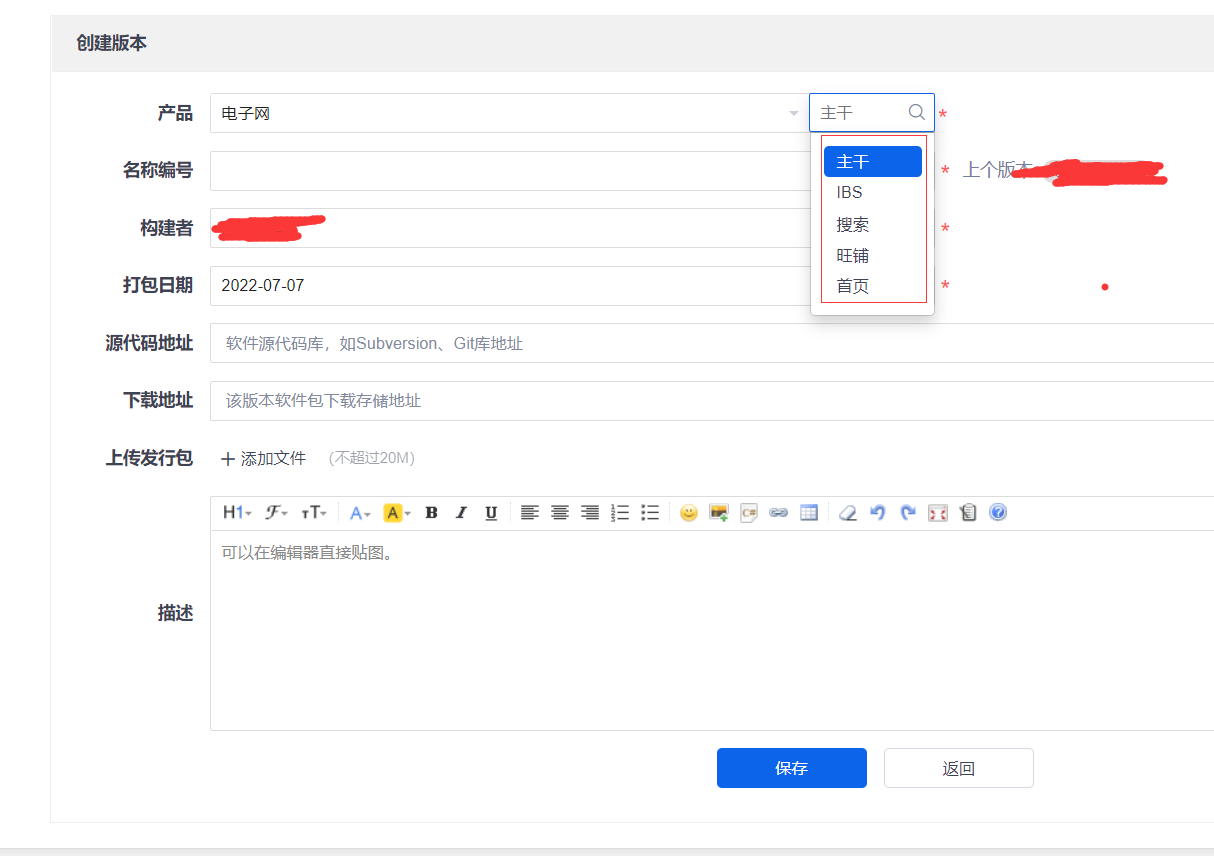Choose 搜索 in the branch dropdown

[853, 225]
